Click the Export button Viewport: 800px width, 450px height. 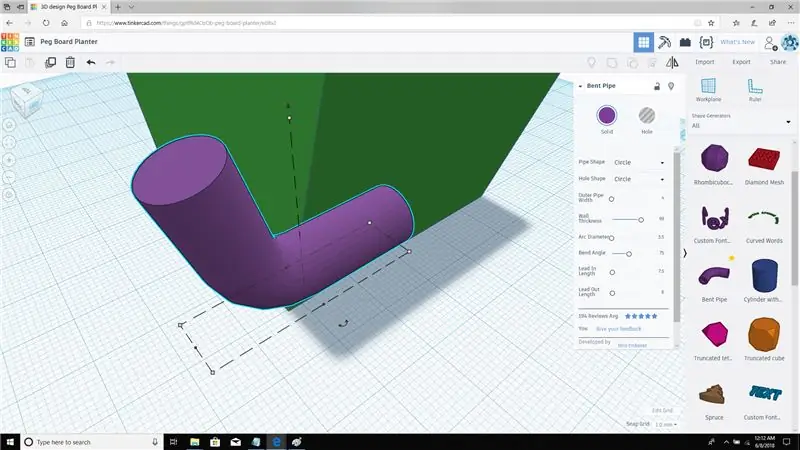[741, 62]
